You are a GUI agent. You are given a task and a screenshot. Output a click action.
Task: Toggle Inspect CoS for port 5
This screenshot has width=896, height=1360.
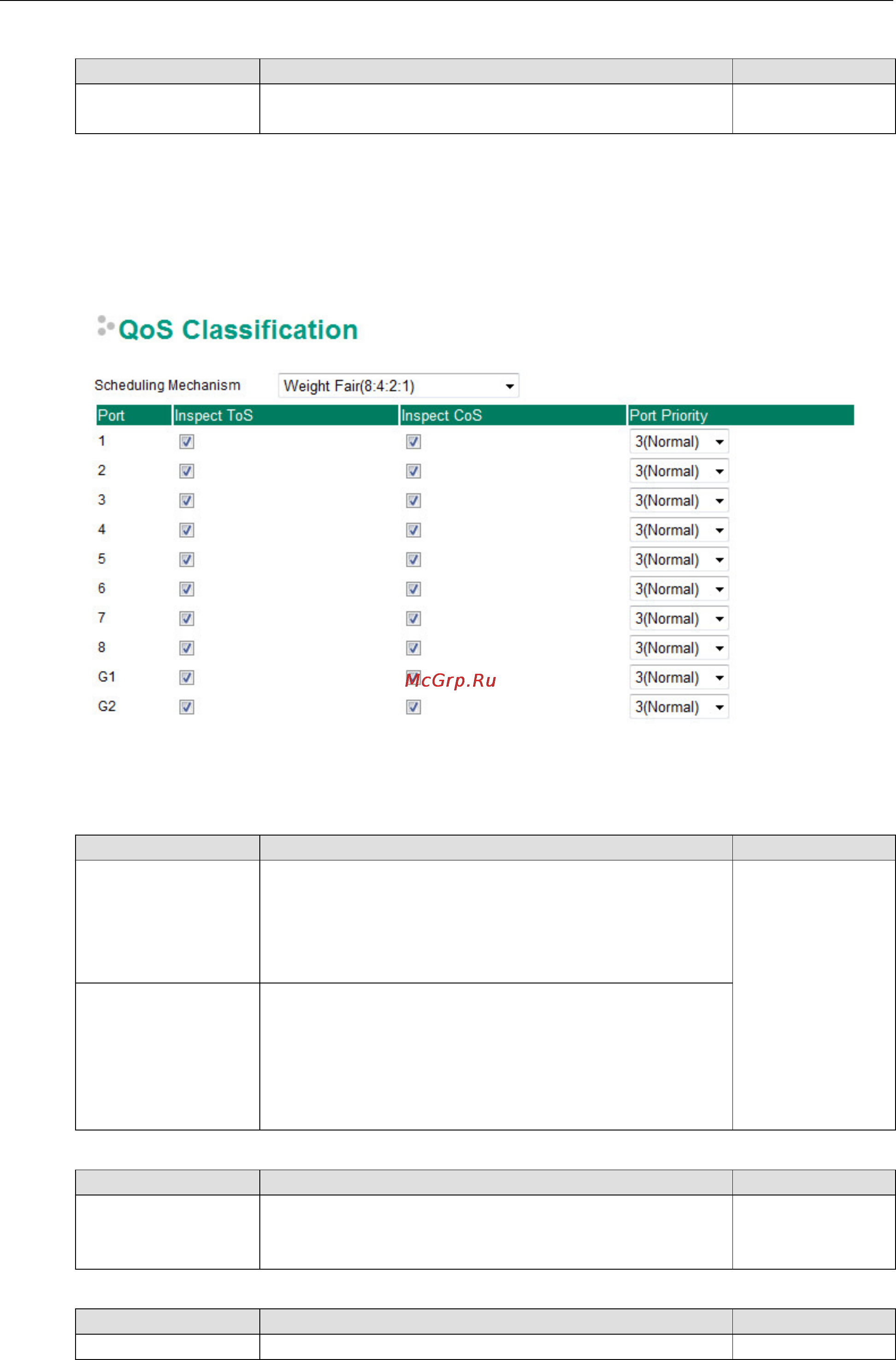coord(414,559)
